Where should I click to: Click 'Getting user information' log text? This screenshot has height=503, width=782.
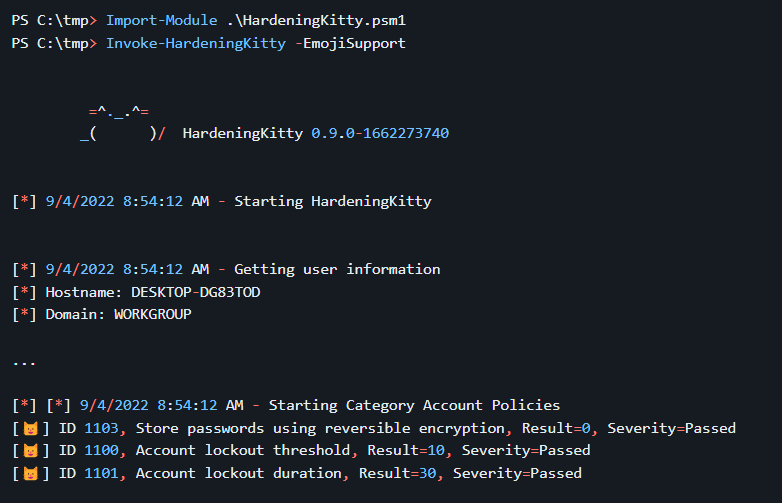[x=337, y=269]
